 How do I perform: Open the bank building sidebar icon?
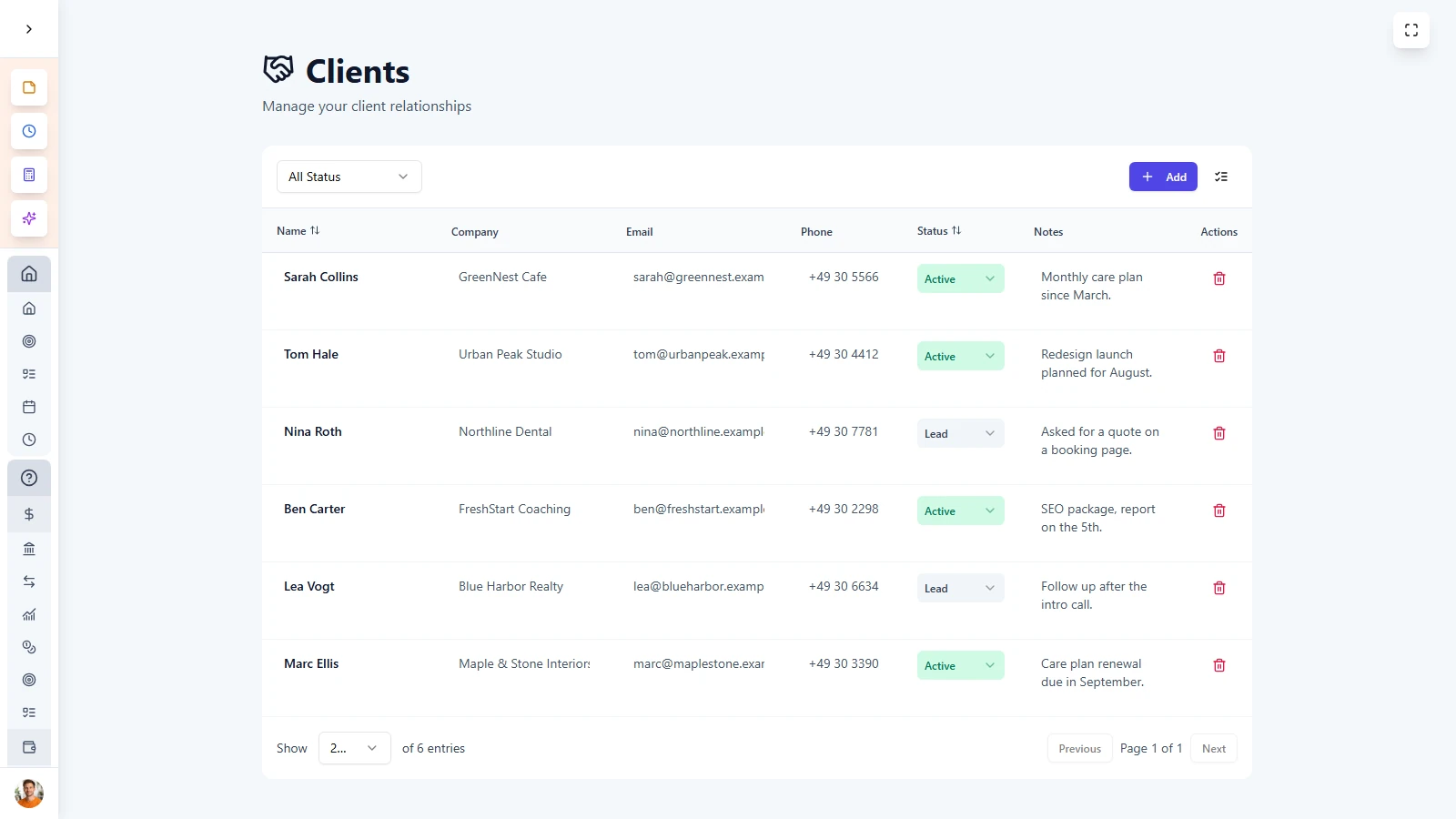(29, 549)
